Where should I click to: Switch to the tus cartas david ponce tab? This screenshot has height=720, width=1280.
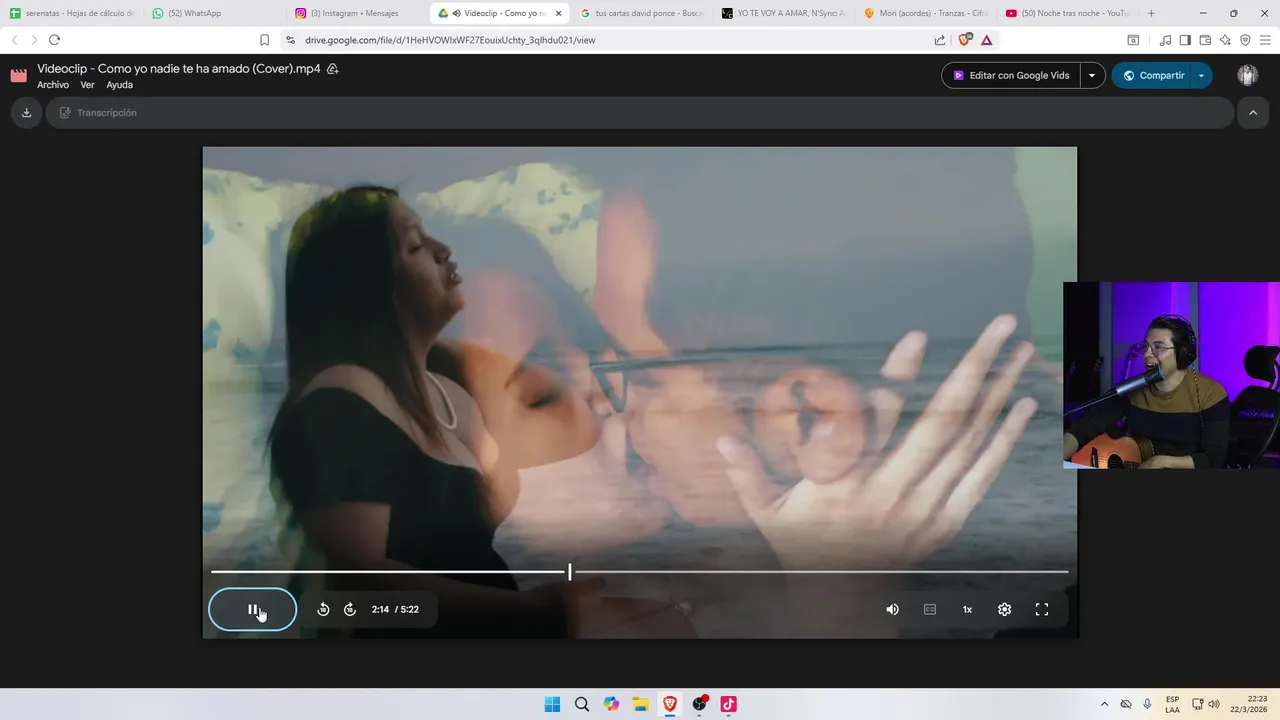642,13
